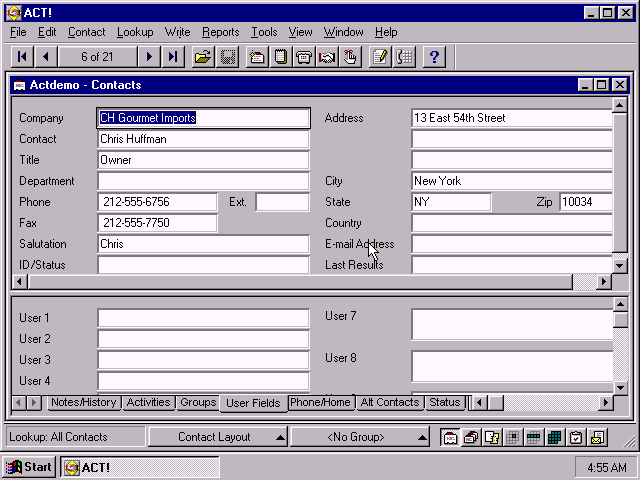The width and height of the screenshot is (640, 480).
Task: Switch to the Phone/Home tab
Action: pos(320,402)
